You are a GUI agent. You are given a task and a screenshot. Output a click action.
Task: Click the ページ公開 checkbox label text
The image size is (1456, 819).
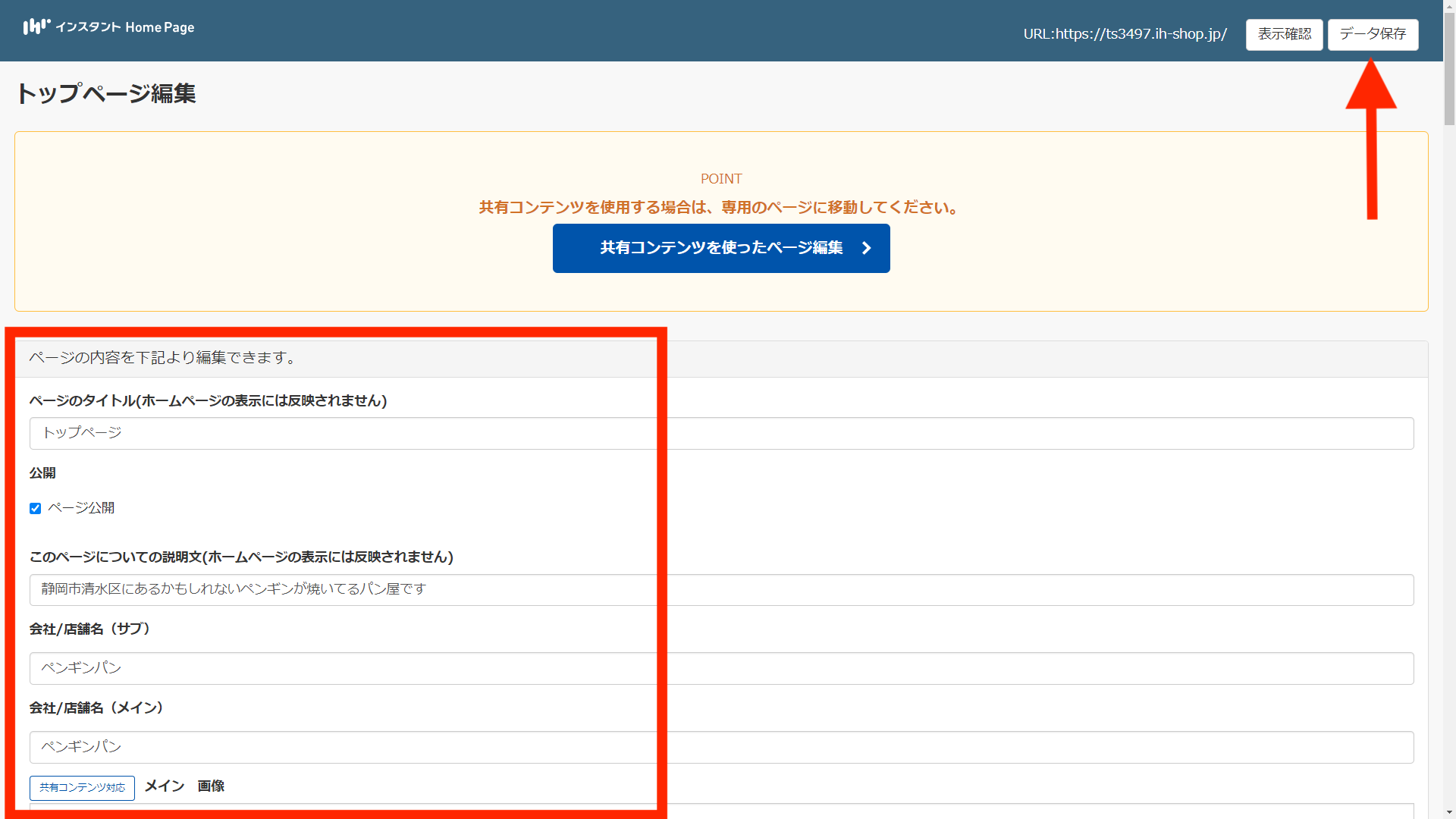coord(81,508)
